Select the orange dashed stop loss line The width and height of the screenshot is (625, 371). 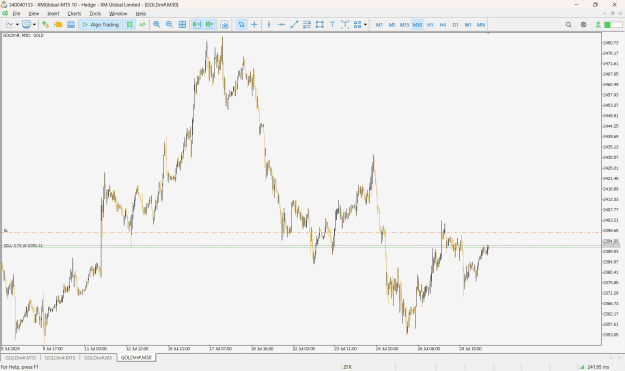click(301, 232)
